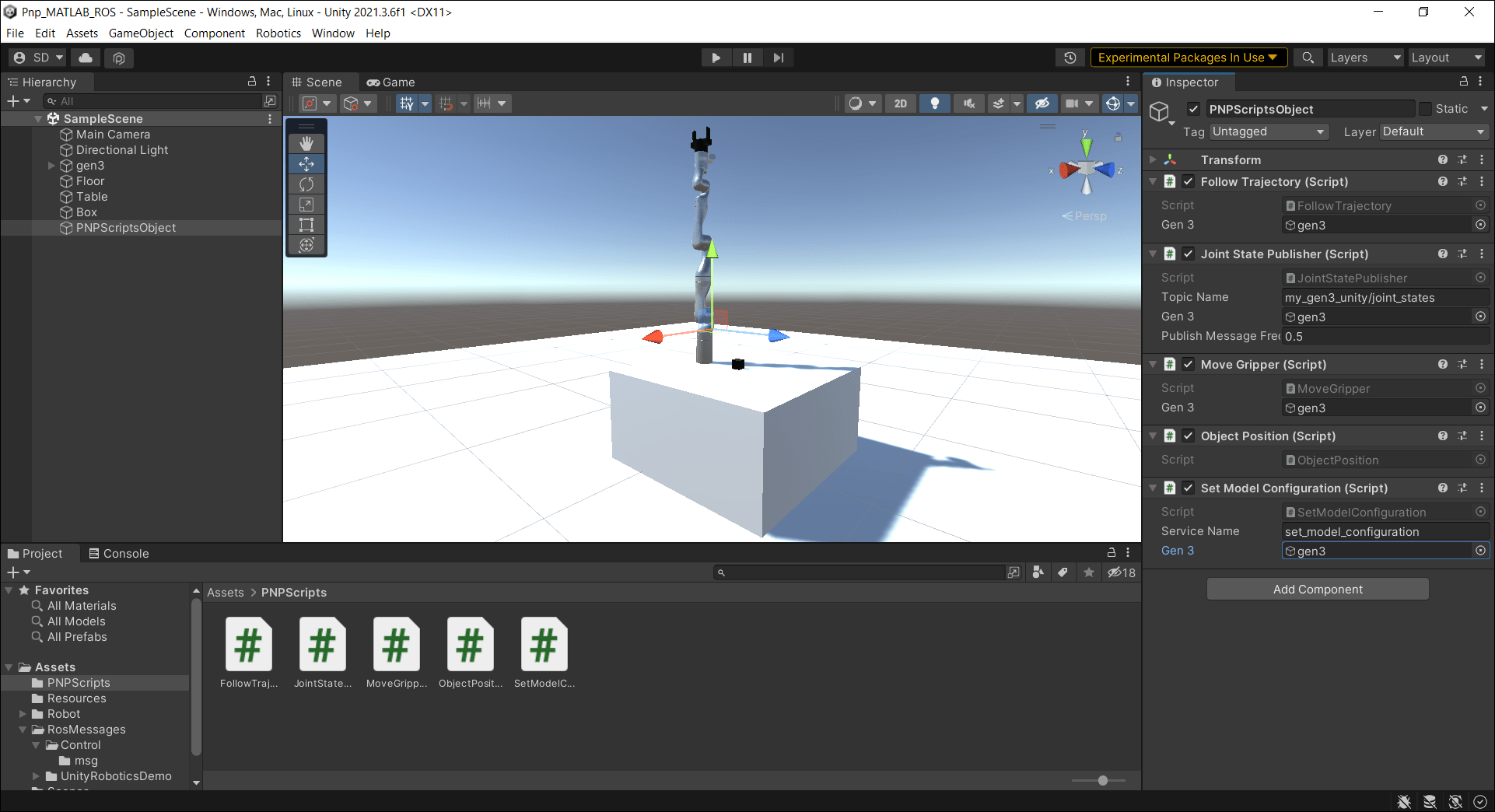The image size is (1495, 812).
Task: Toggle PNPScriptsObject active checkbox
Action: 1193,109
